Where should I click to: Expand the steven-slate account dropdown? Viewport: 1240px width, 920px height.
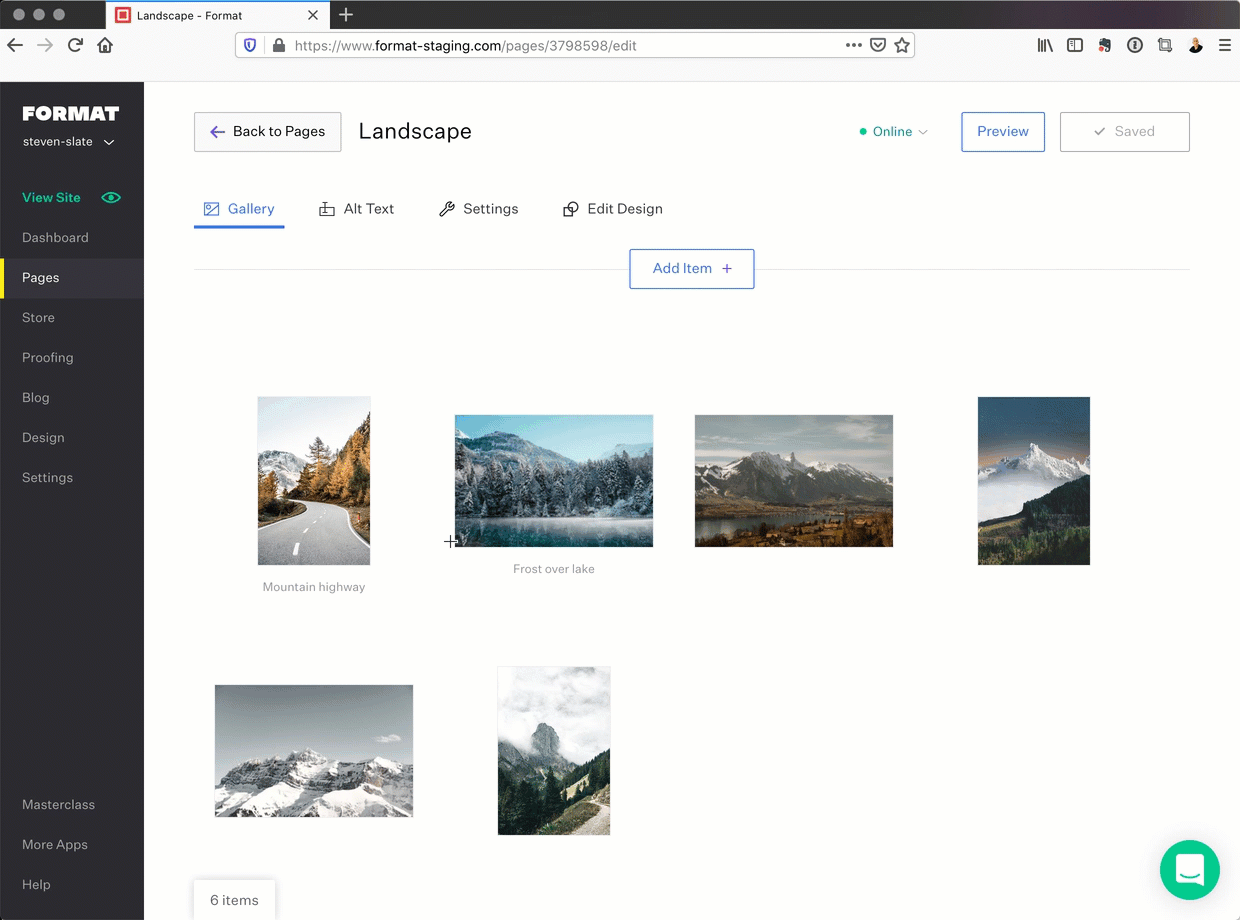point(69,142)
